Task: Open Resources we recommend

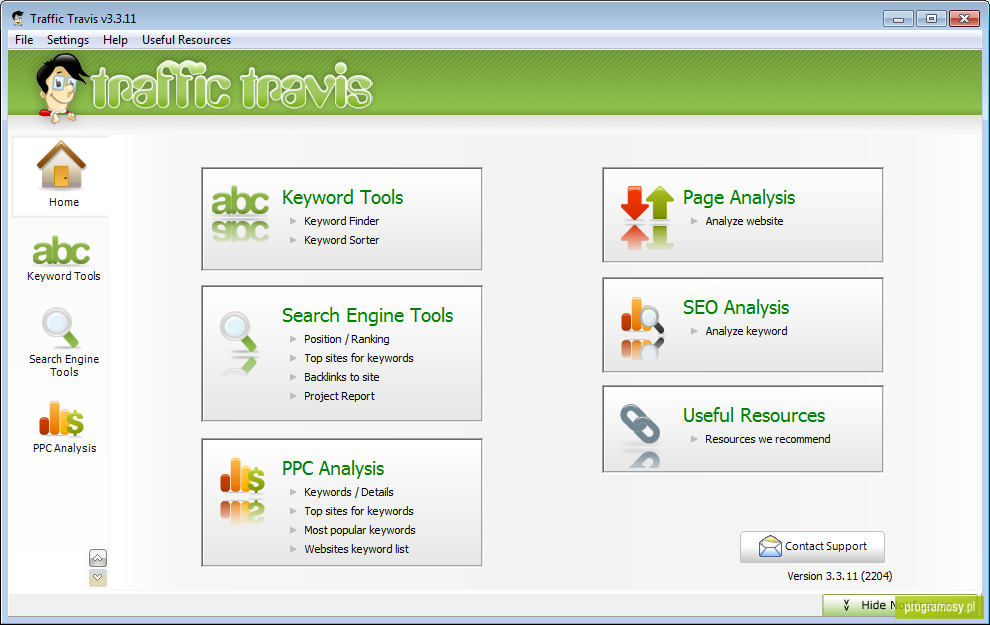Action: [767, 439]
